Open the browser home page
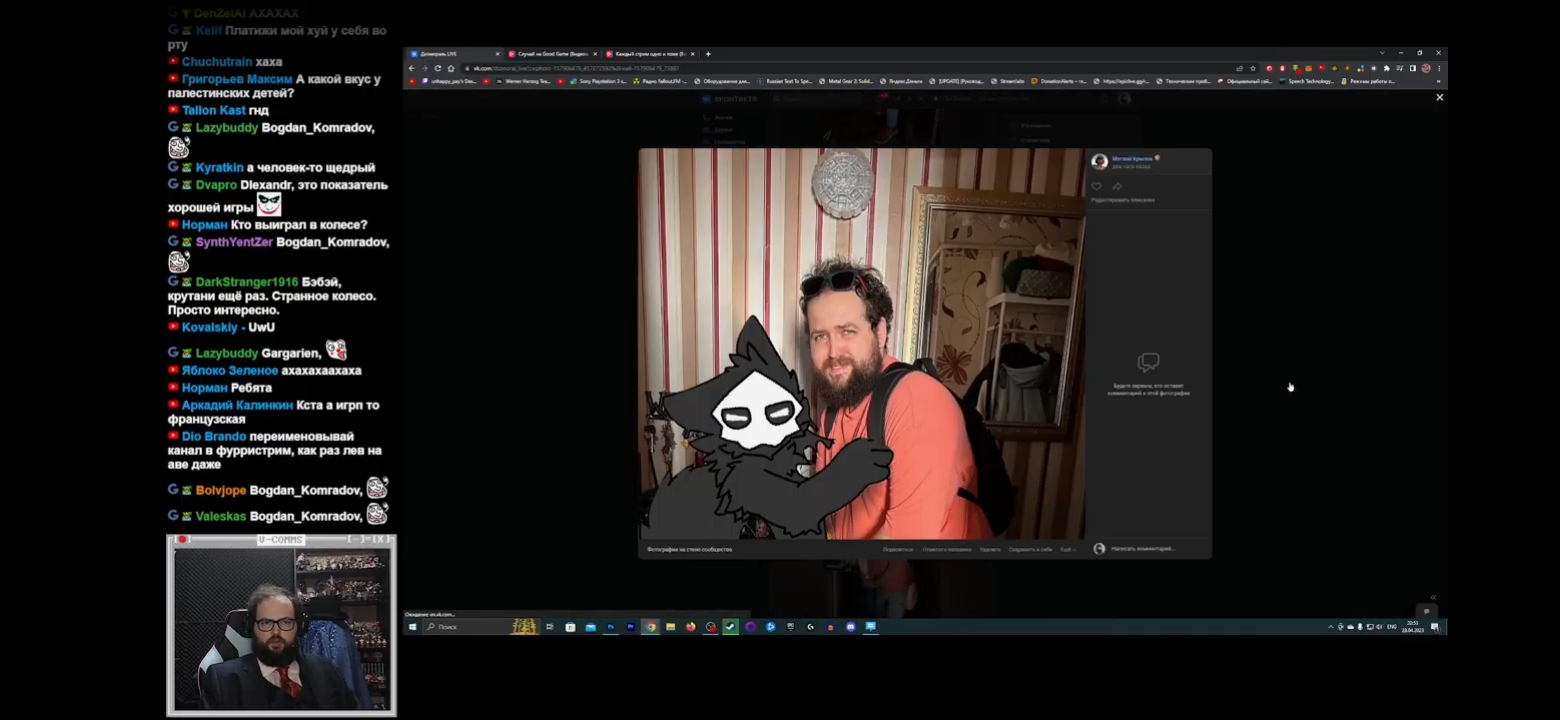The image size is (1560, 720). point(451,68)
